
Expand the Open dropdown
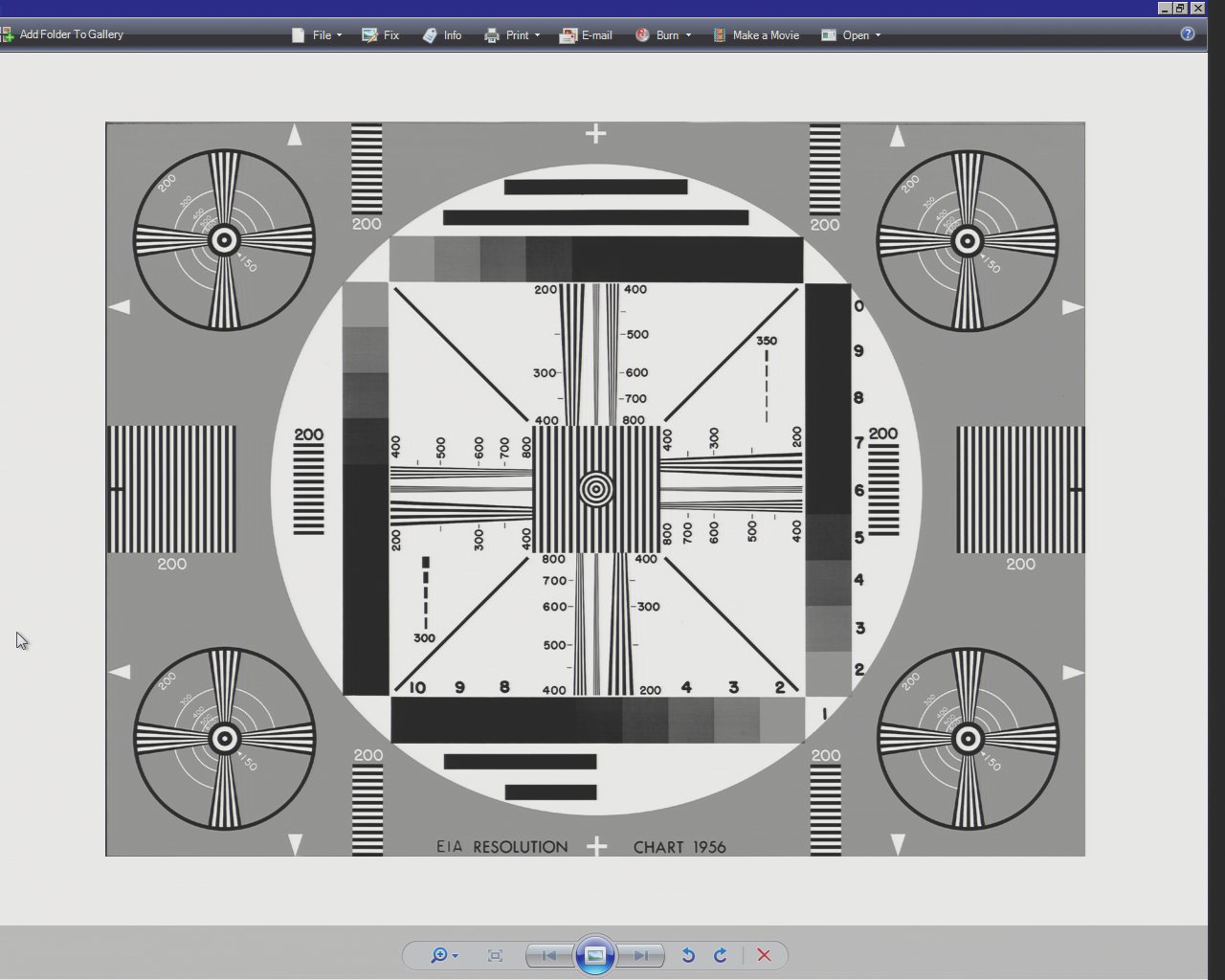point(851,35)
